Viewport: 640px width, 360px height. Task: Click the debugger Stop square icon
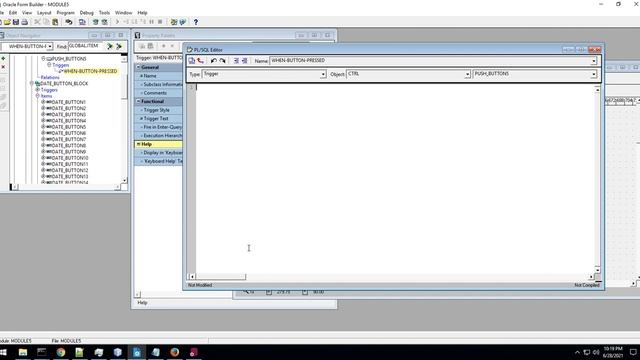[160, 22]
